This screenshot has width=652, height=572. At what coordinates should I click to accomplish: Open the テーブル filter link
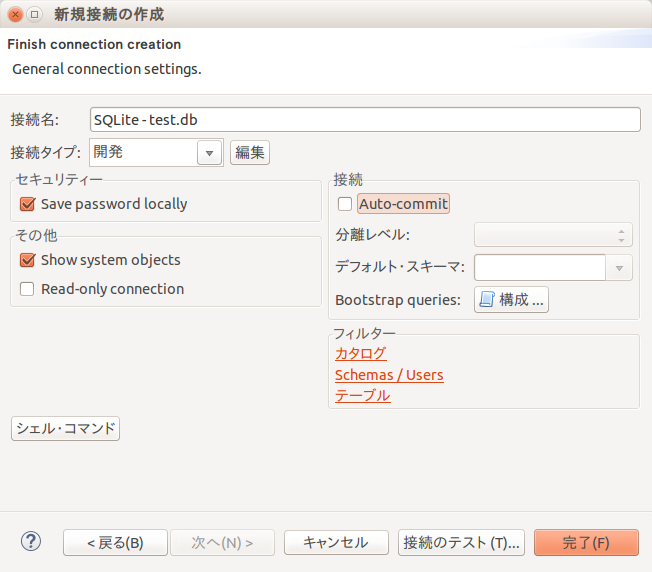point(363,395)
